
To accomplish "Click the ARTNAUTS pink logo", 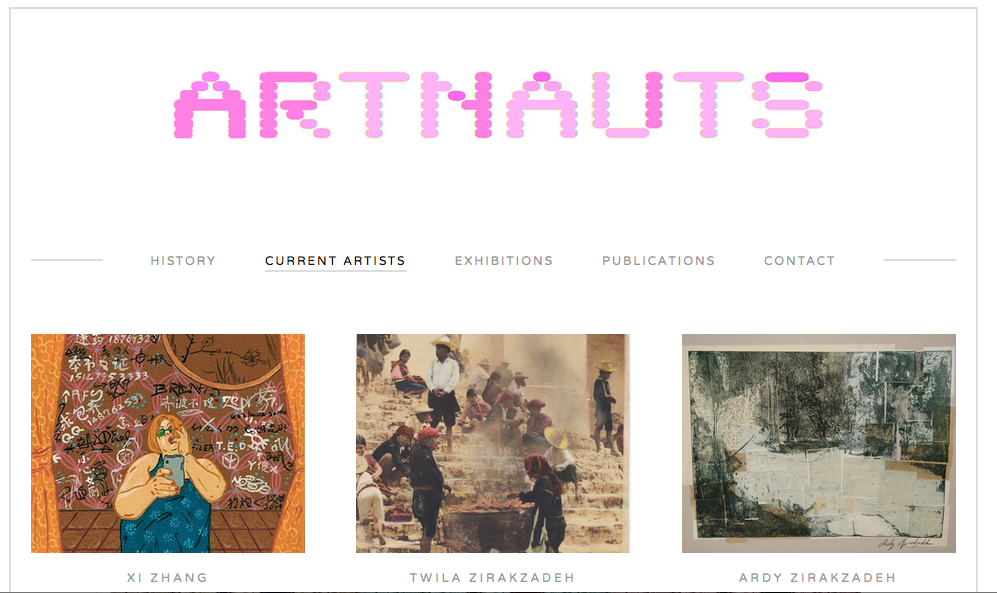I will [498, 105].
